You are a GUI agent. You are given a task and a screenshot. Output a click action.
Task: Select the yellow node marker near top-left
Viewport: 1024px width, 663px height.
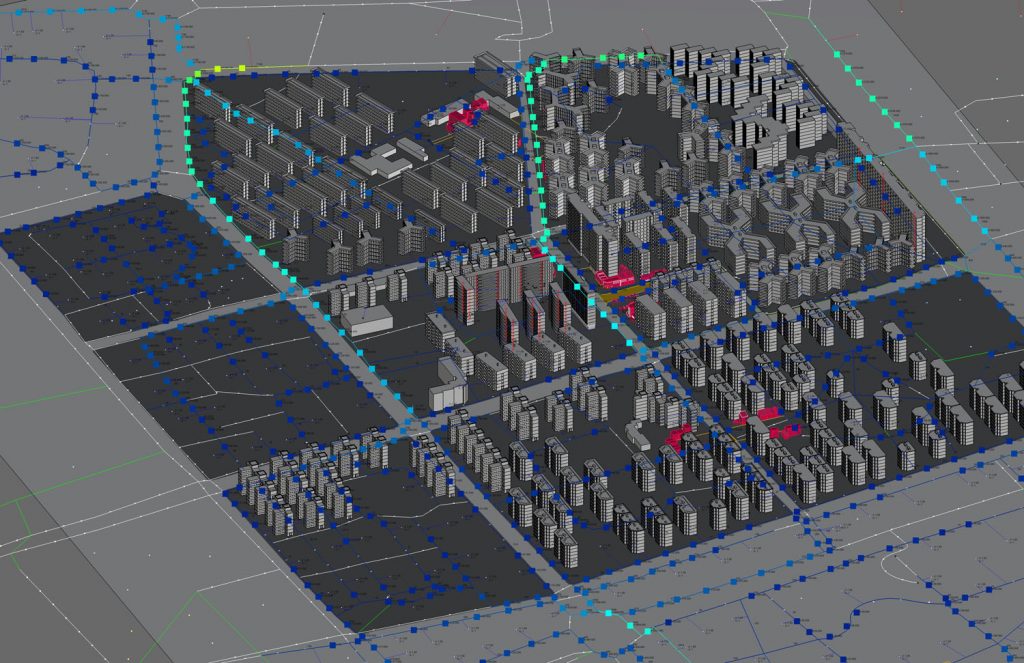click(218, 67)
